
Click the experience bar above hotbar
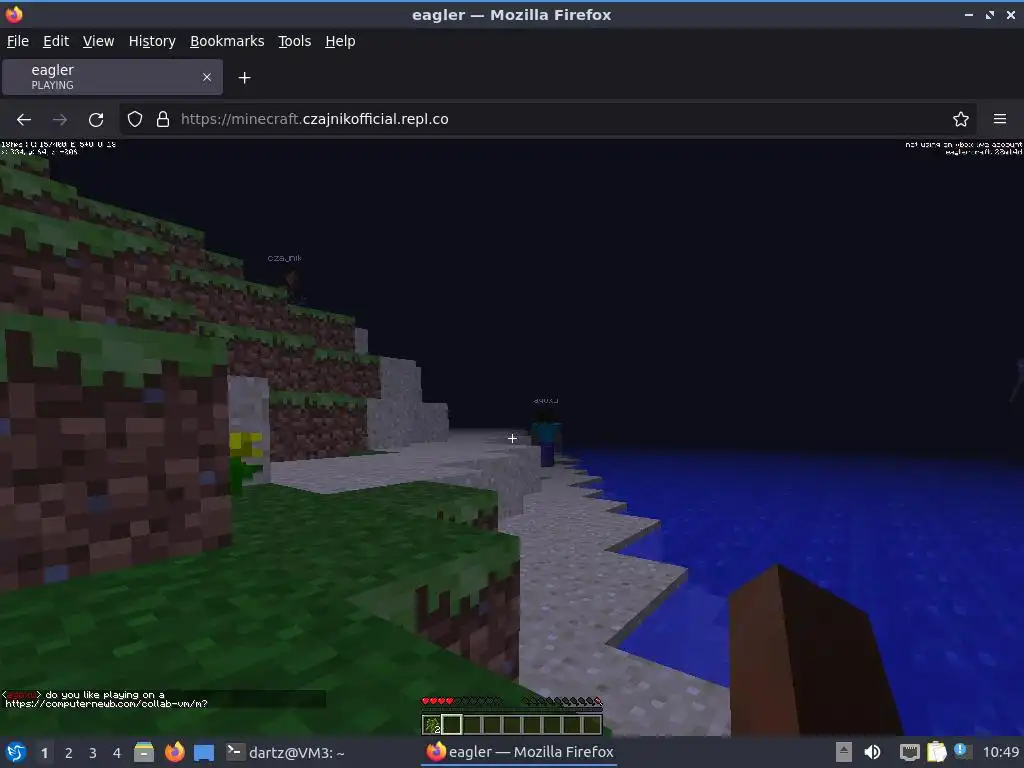512,710
